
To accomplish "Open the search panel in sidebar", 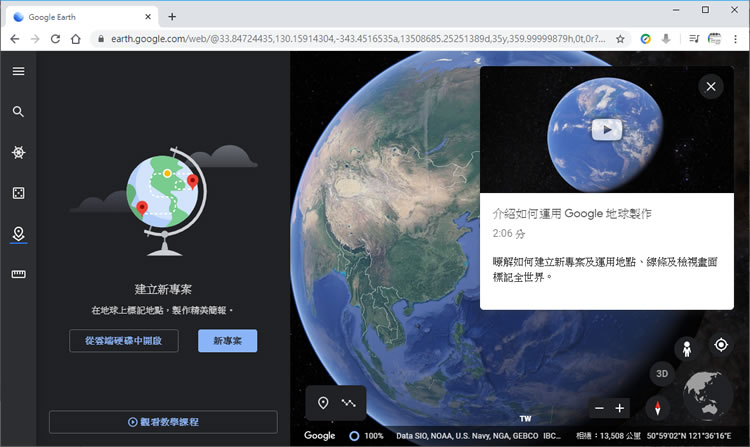I will (x=18, y=112).
